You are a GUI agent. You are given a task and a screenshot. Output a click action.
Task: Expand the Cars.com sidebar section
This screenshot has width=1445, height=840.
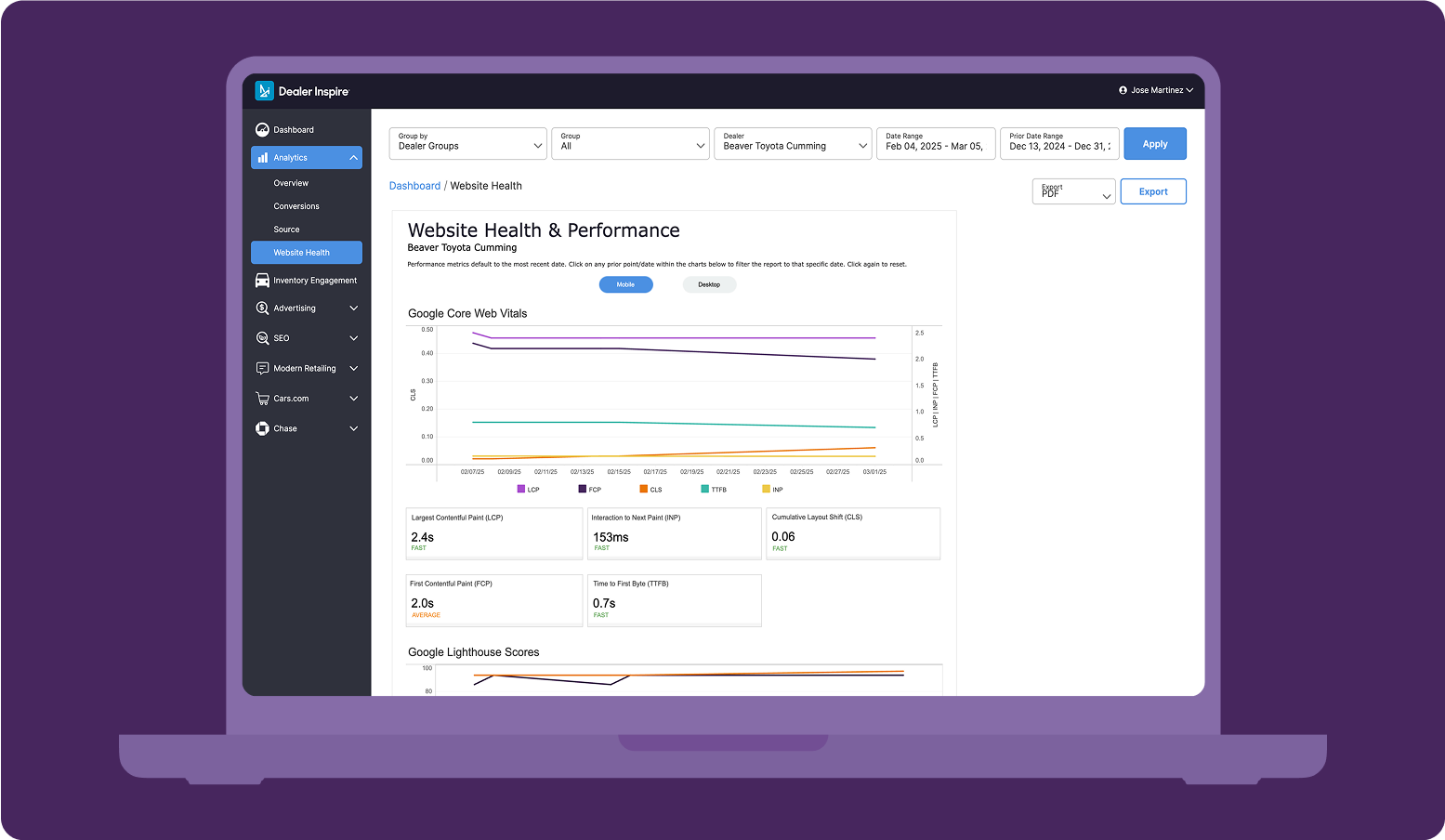pyautogui.click(x=353, y=399)
